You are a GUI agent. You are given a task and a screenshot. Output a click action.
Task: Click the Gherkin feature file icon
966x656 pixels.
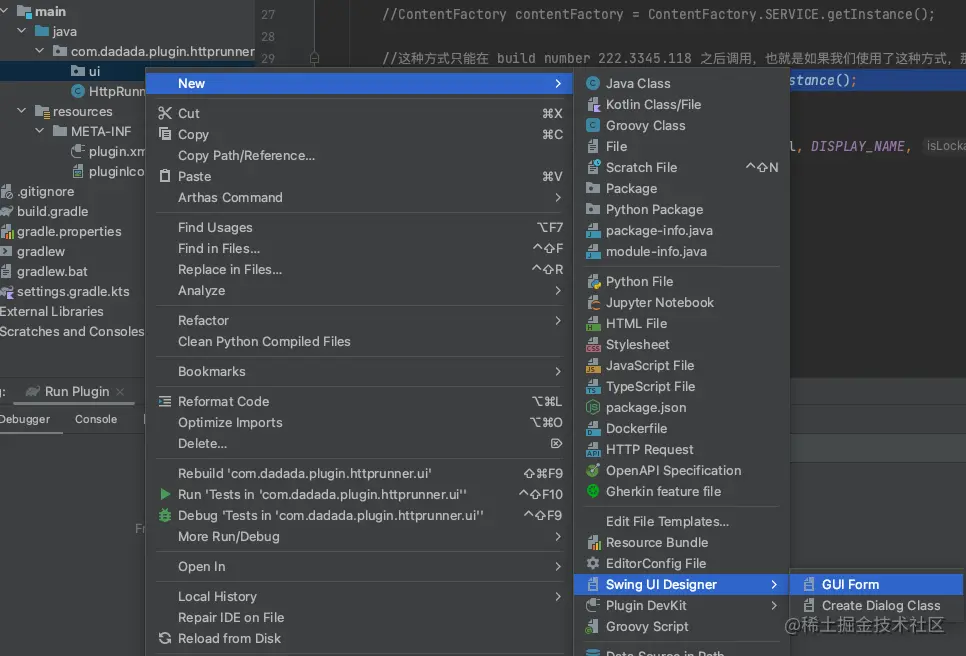593,492
